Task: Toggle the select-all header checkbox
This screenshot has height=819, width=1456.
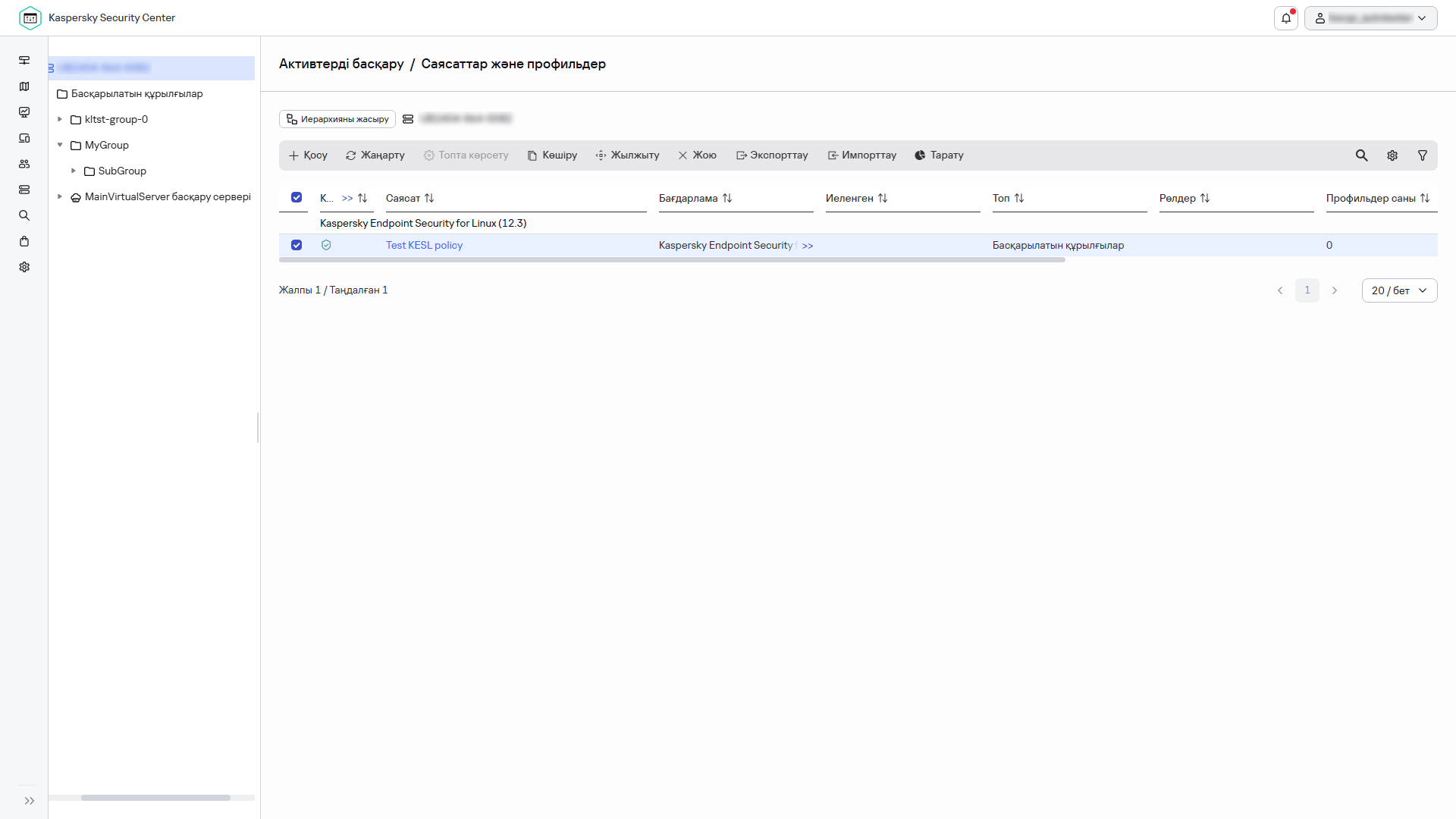Action: pyautogui.click(x=297, y=198)
